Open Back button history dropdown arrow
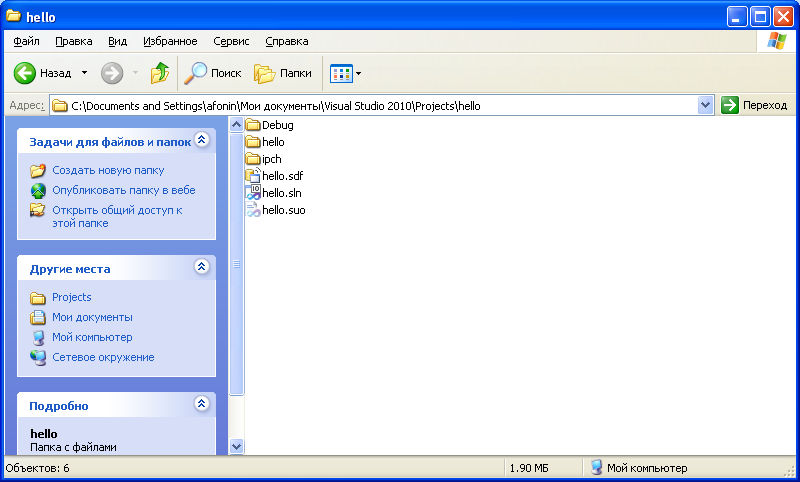The width and height of the screenshot is (800, 482). point(85,73)
